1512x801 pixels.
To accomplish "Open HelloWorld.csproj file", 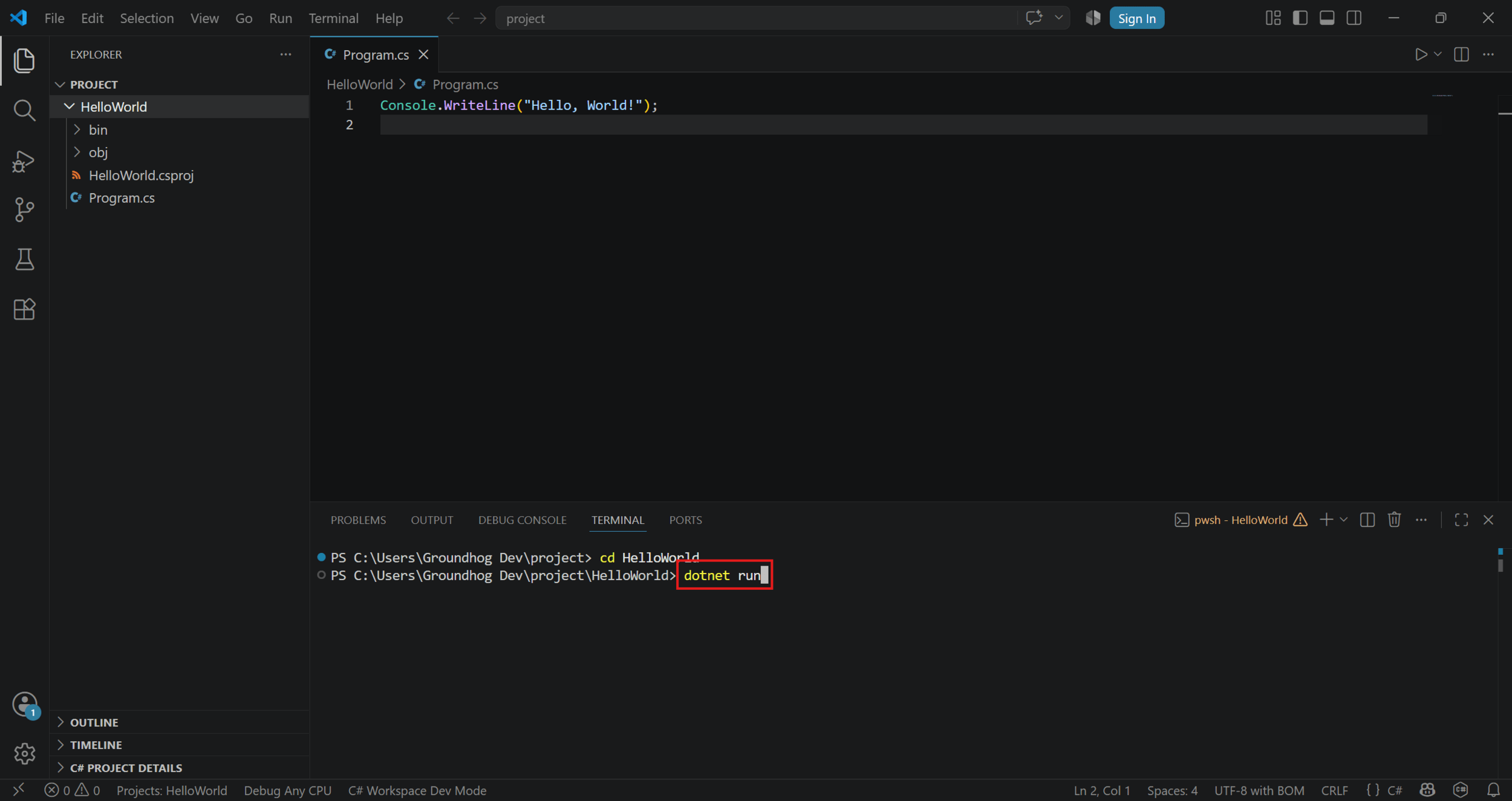I will (179, 175).
